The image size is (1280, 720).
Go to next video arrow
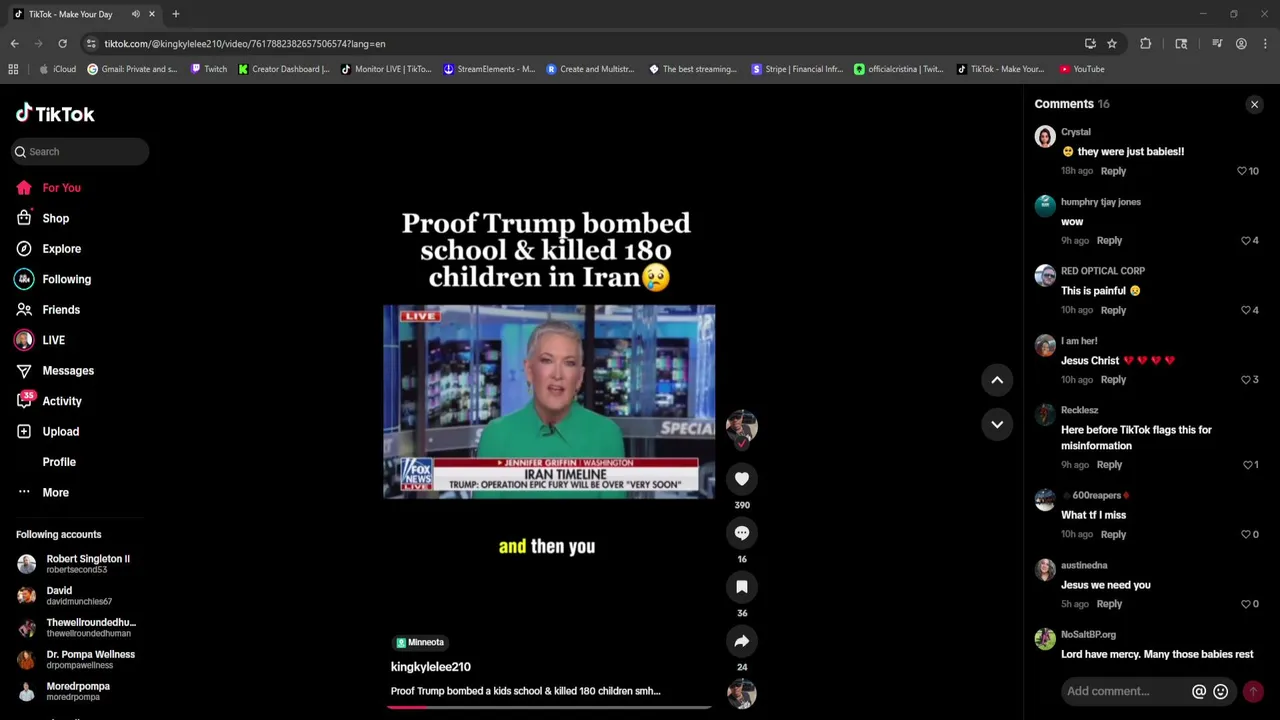coord(997,424)
